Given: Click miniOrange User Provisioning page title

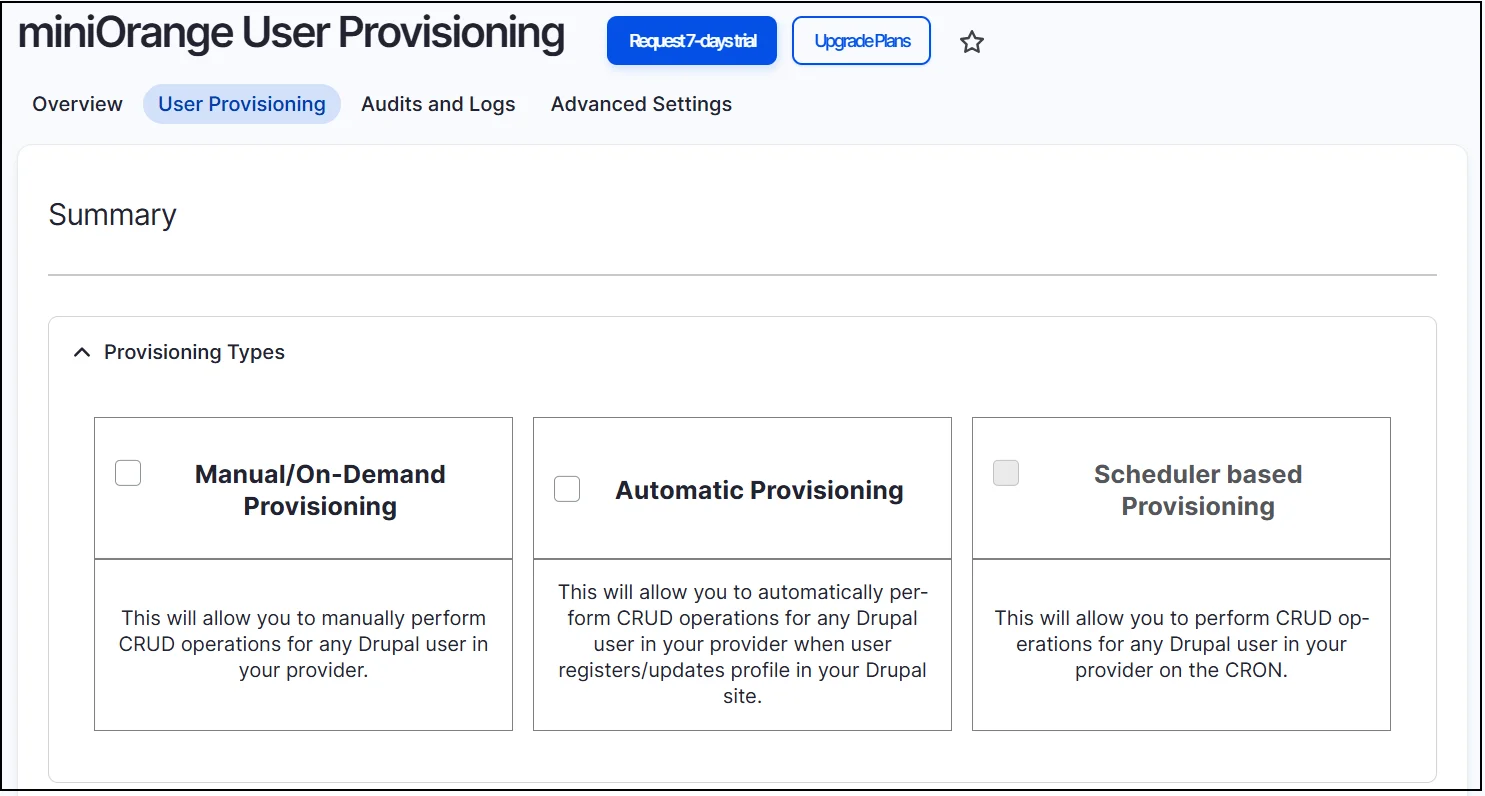Looking at the screenshot, I should [x=291, y=33].
